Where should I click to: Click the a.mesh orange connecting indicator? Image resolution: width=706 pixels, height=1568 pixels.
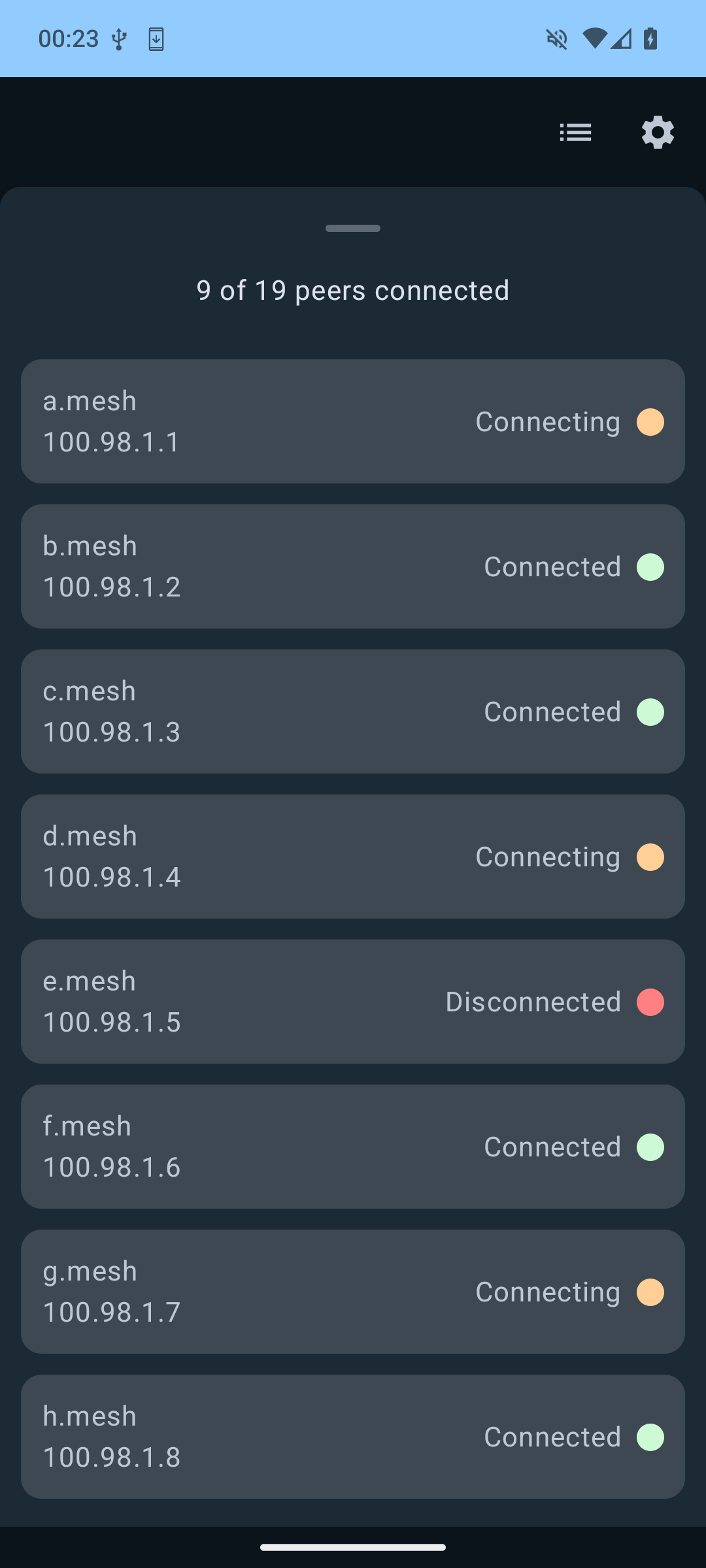point(650,422)
